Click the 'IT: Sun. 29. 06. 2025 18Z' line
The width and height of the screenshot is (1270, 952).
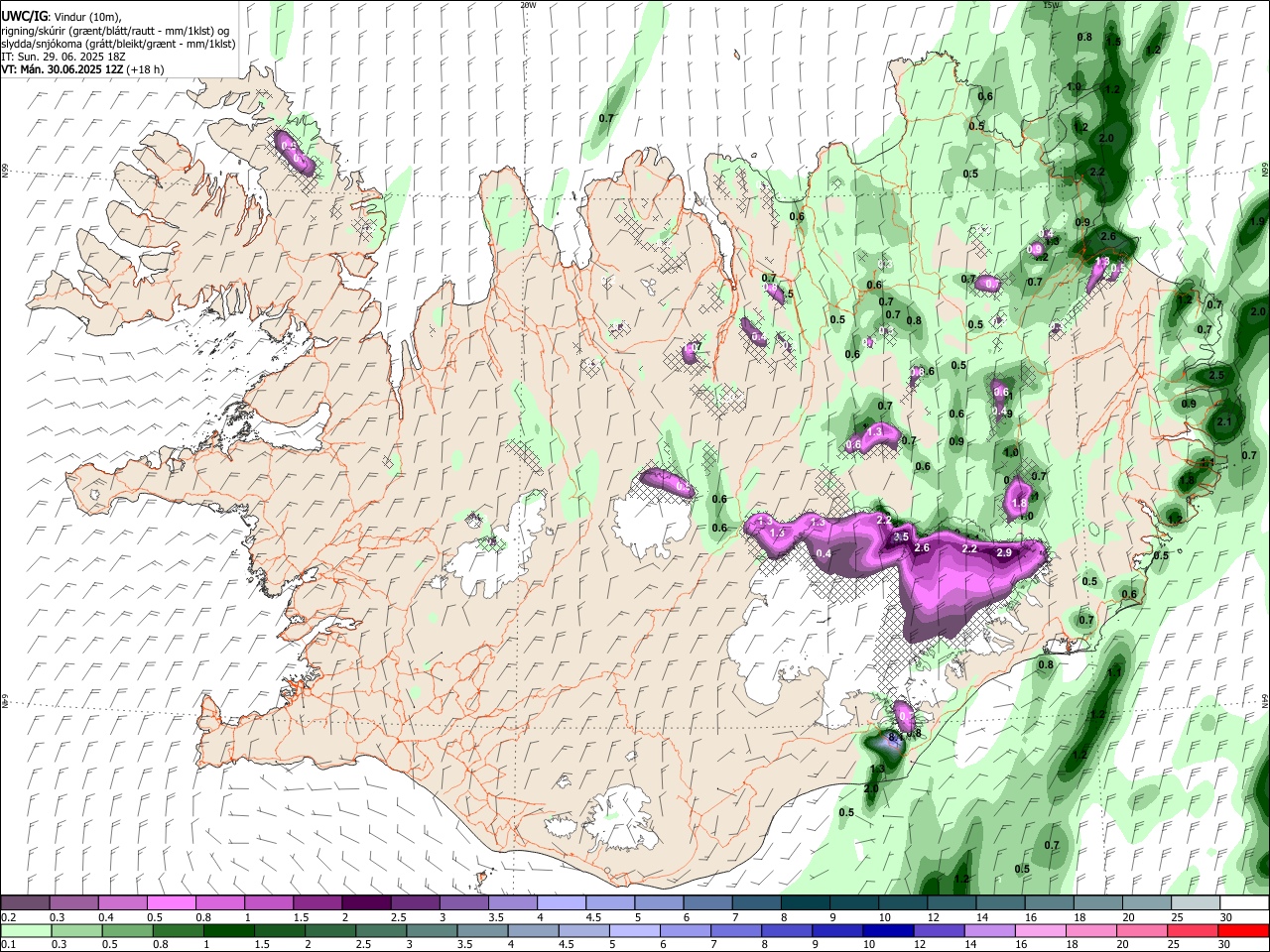coord(63,57)
